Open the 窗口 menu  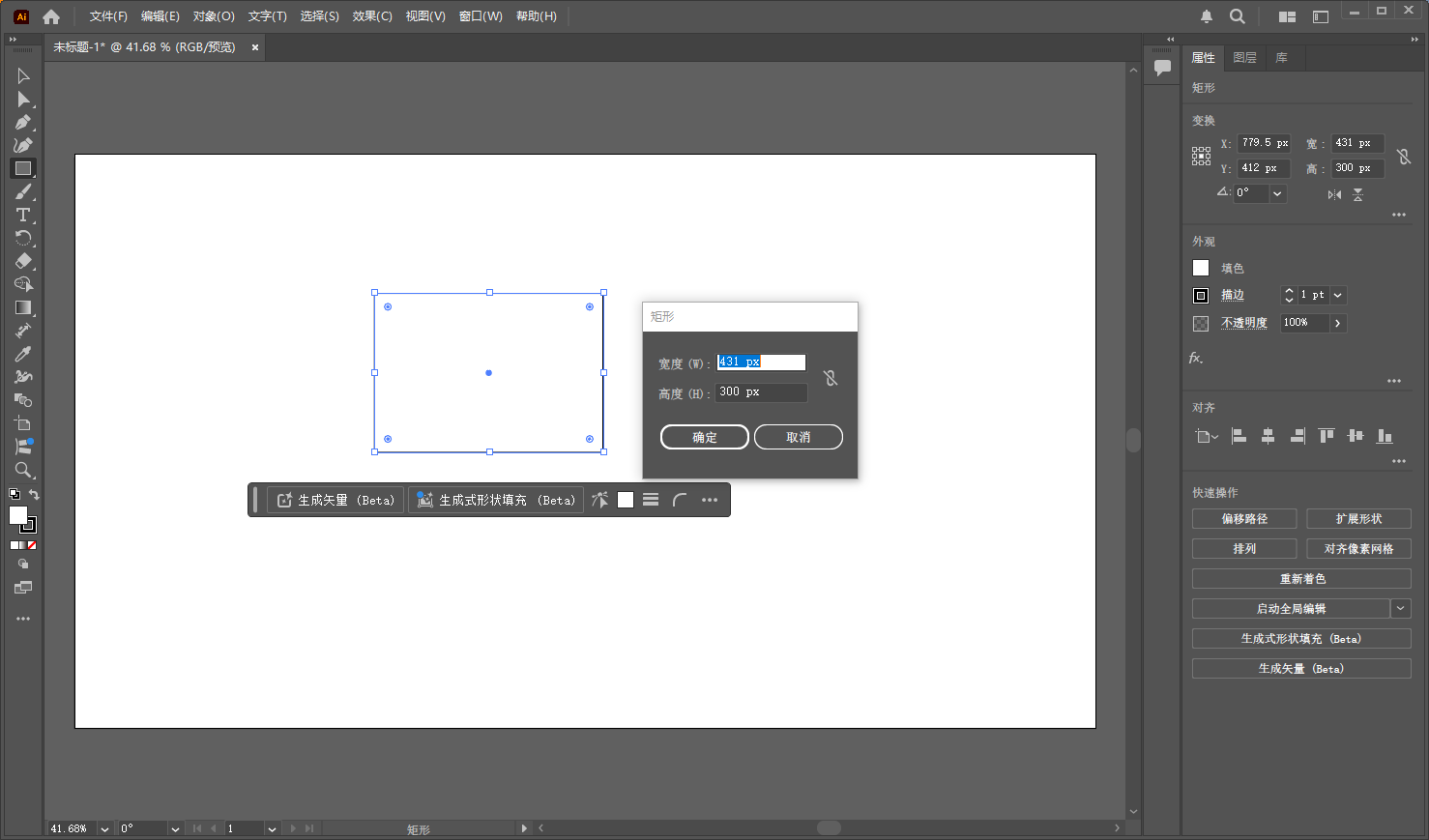pyautogui.click(x=481, y=15)
